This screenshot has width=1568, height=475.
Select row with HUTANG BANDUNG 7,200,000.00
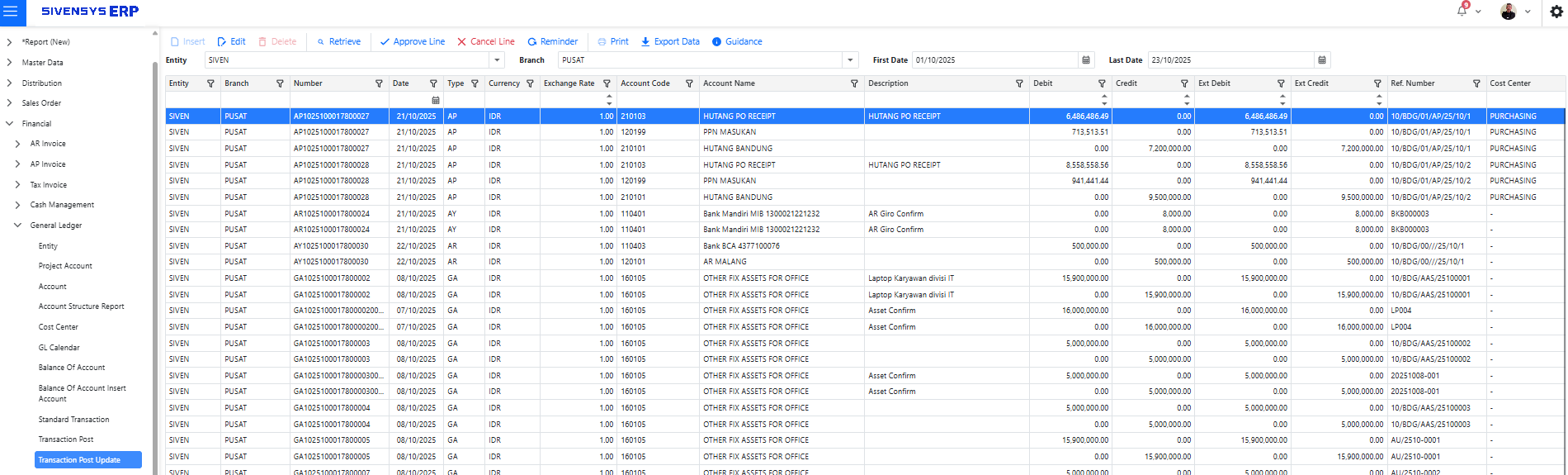tap(865, 149)
